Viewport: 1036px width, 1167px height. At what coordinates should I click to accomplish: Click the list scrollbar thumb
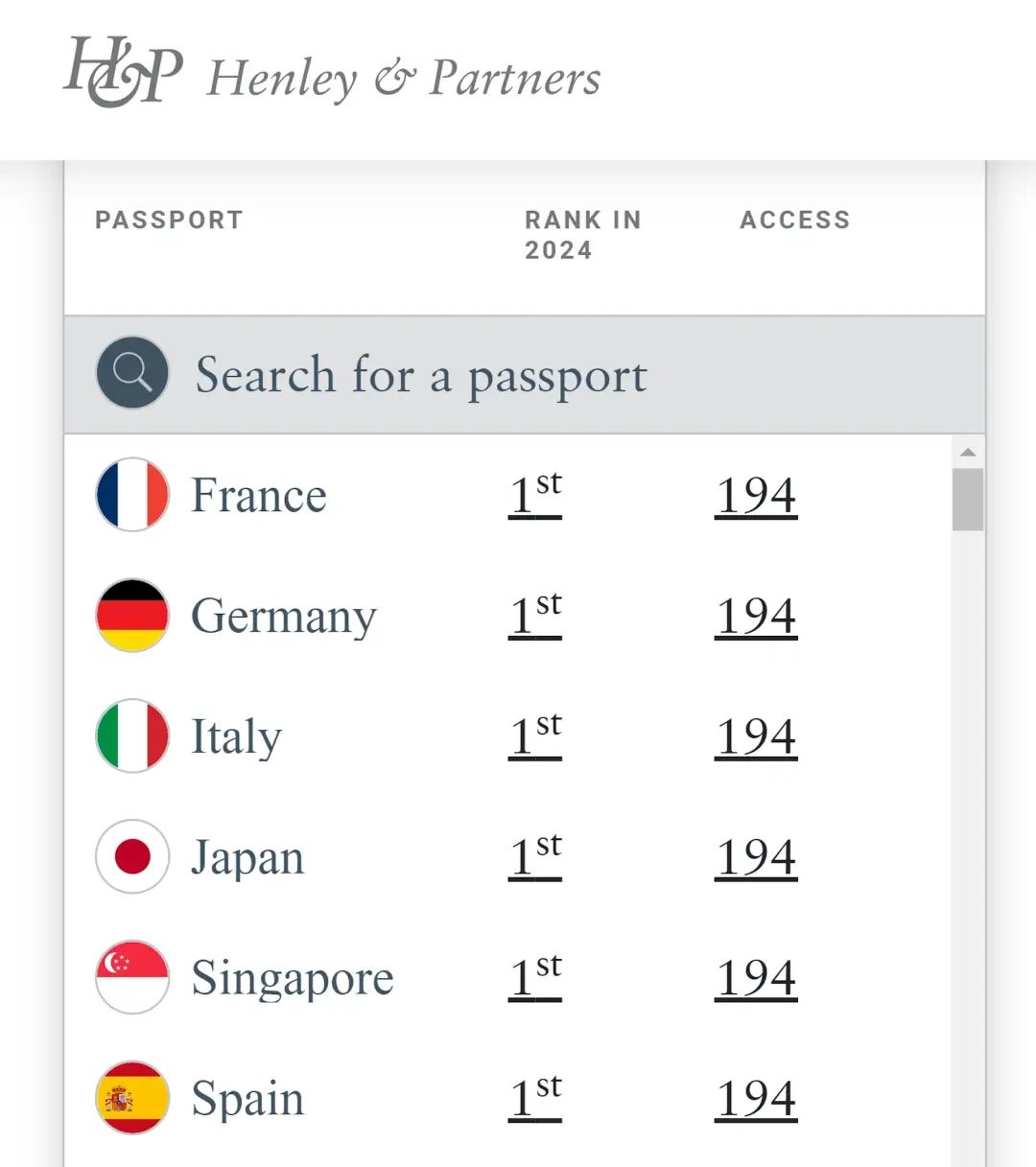[x=968, y=500]
